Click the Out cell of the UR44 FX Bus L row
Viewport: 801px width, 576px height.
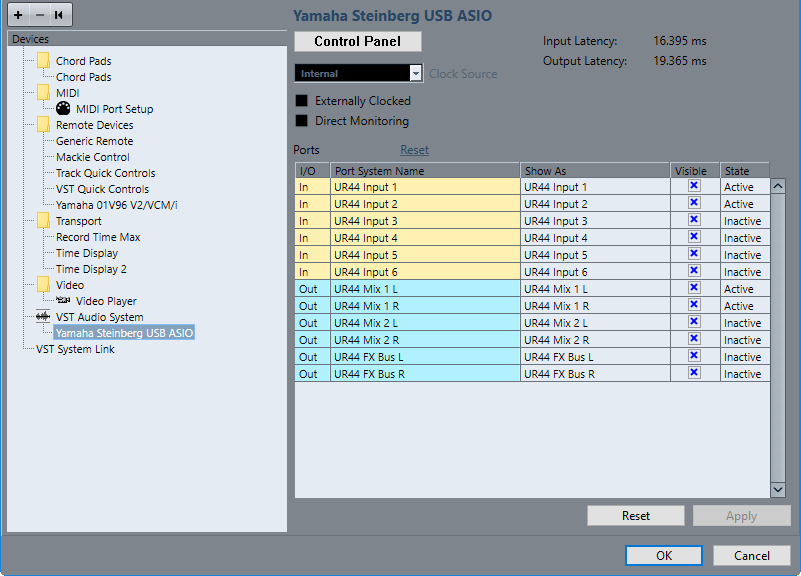pos(313,357)
